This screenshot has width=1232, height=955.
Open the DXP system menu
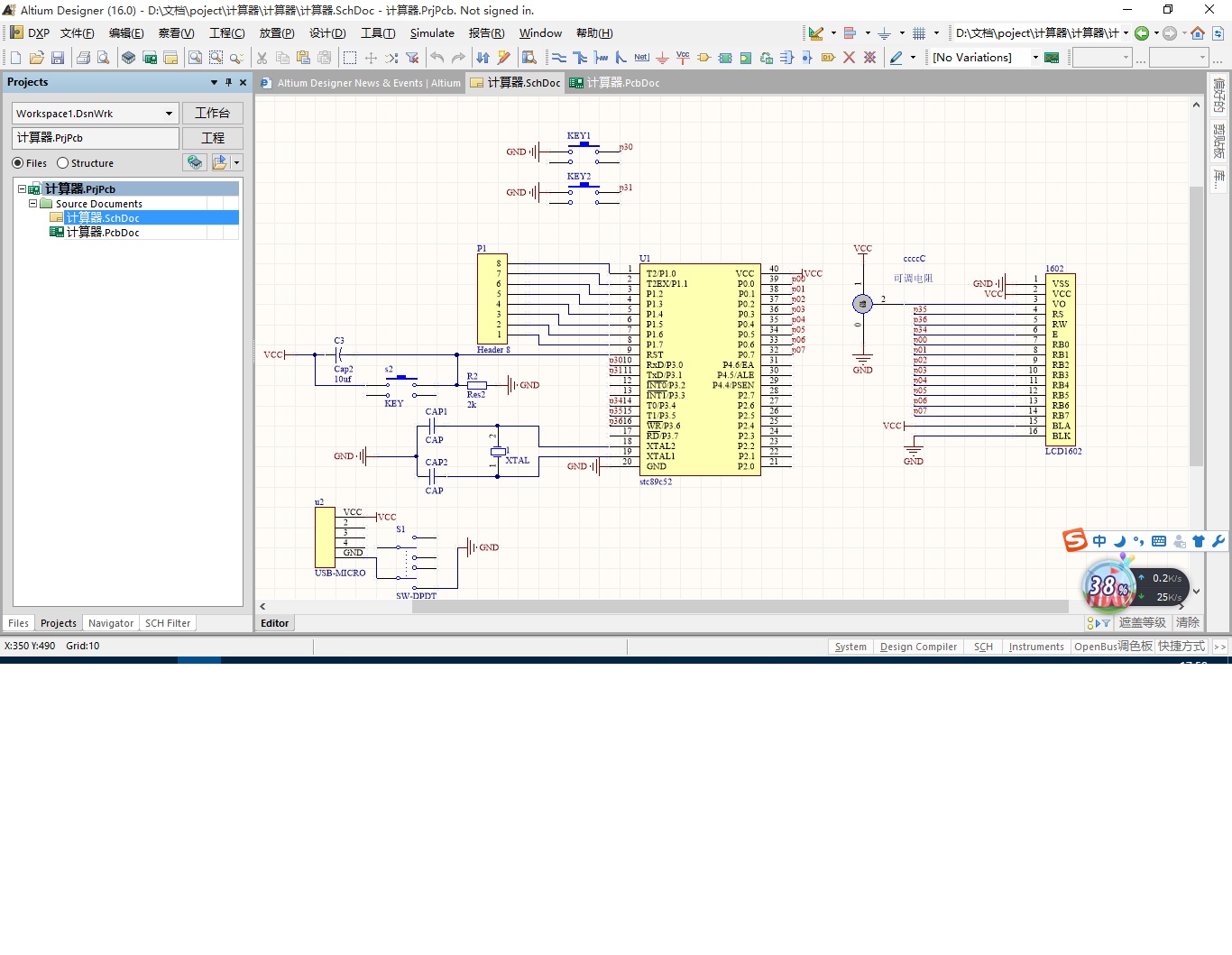(x=29, y=33)
